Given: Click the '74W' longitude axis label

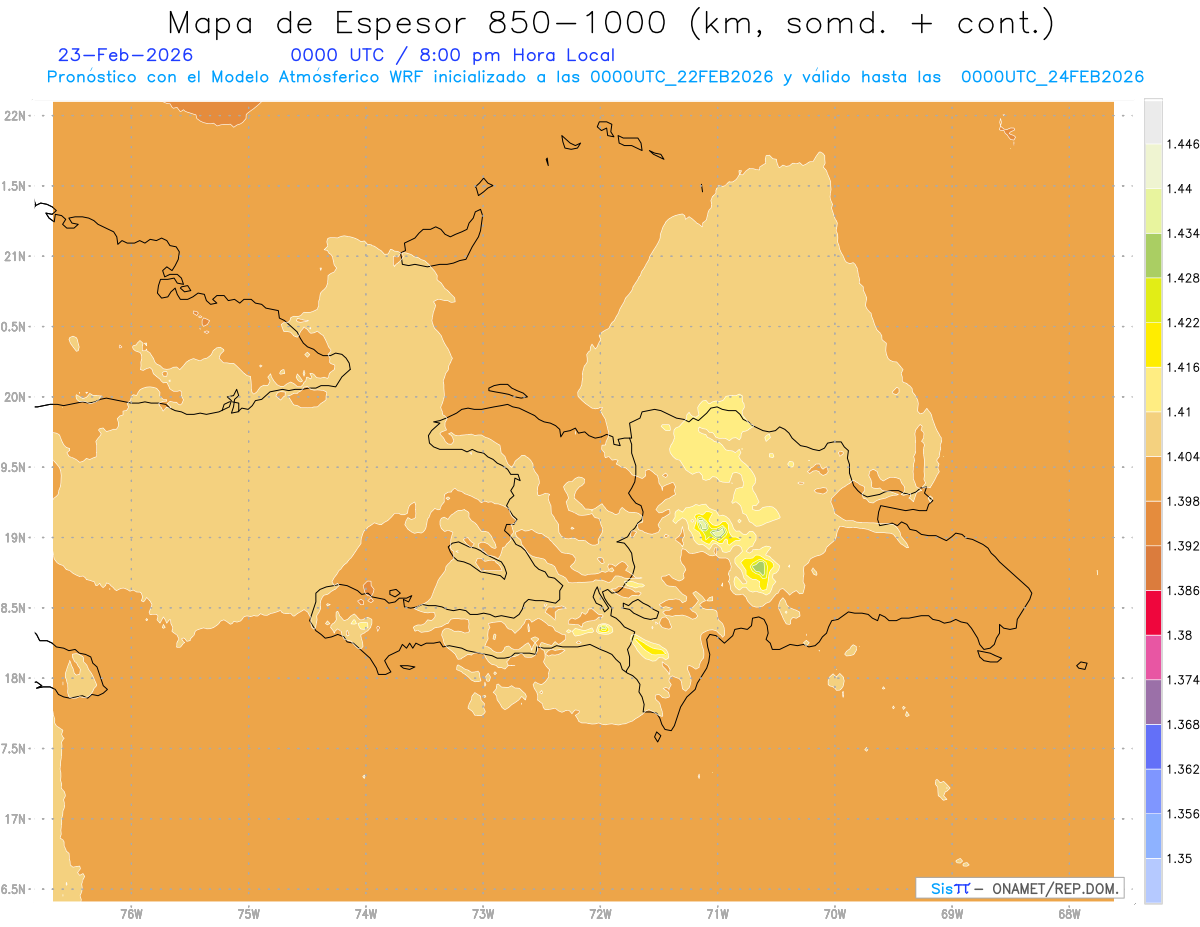Looking at the screenshot, I should pyautogui.click(x=366, y=913).
